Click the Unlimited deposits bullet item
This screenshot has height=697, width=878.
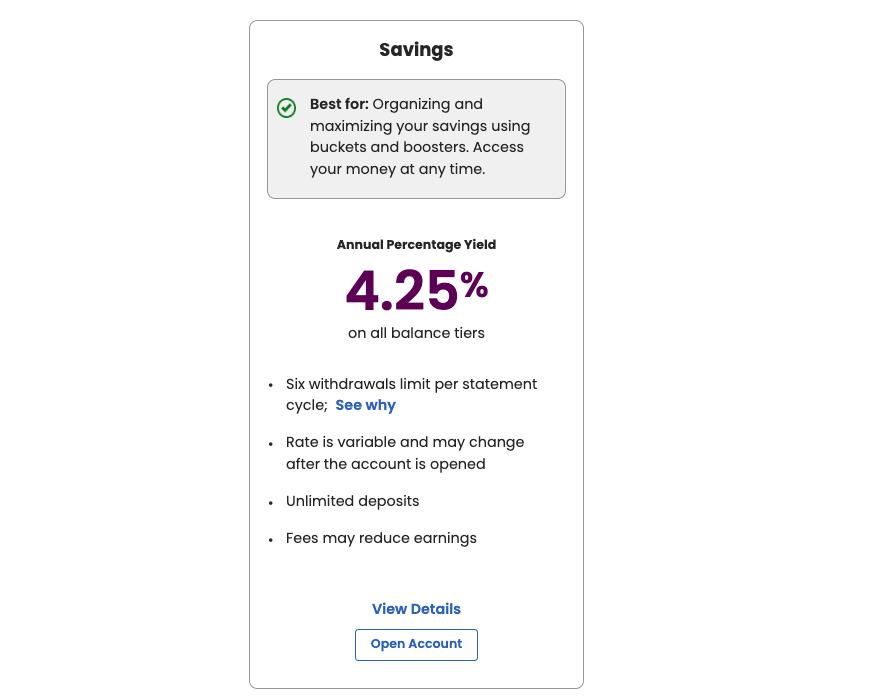pyautogui.click(x=352, y=501)
